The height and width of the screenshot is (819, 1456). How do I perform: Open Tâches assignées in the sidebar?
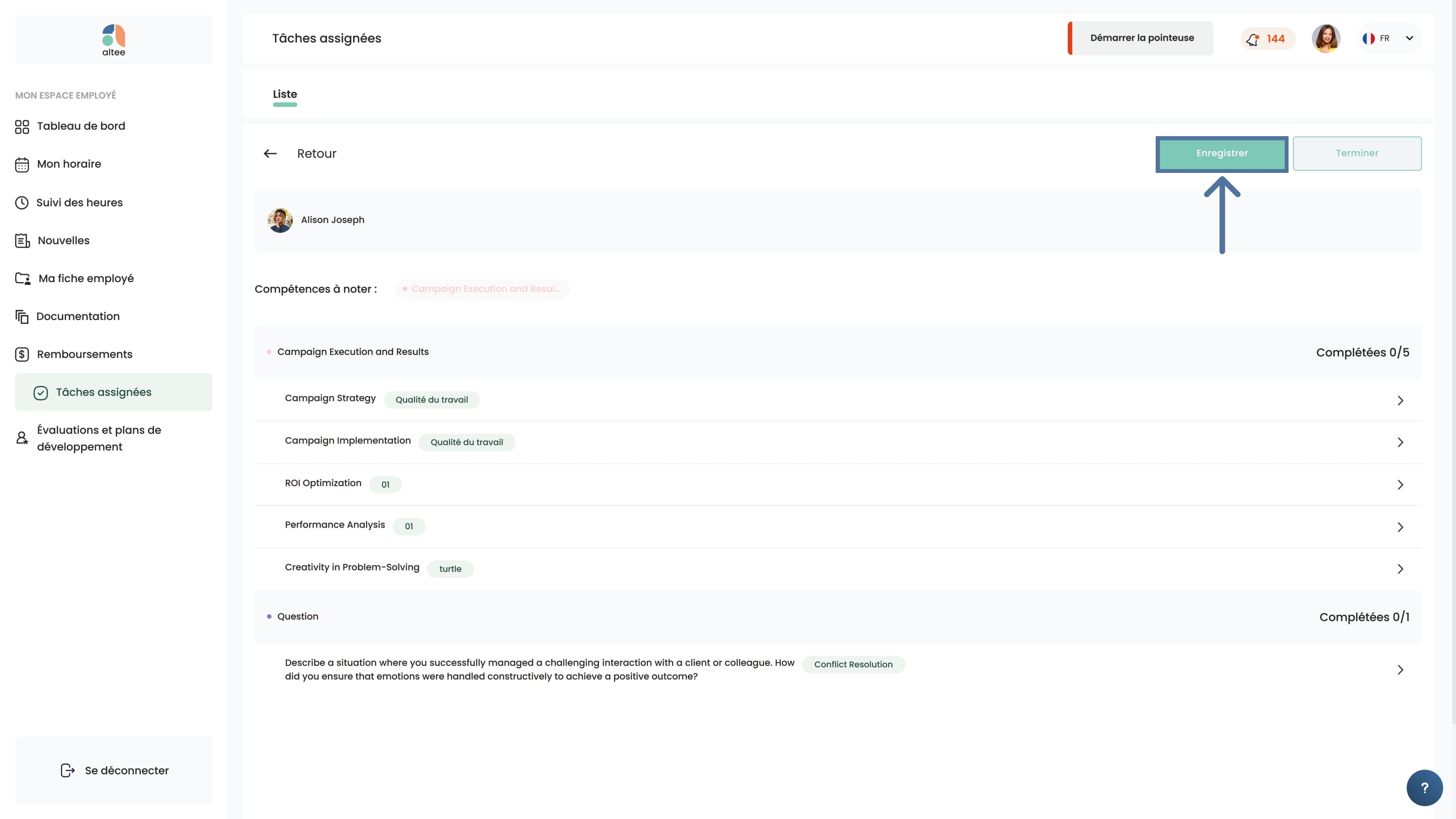(103, 392)
